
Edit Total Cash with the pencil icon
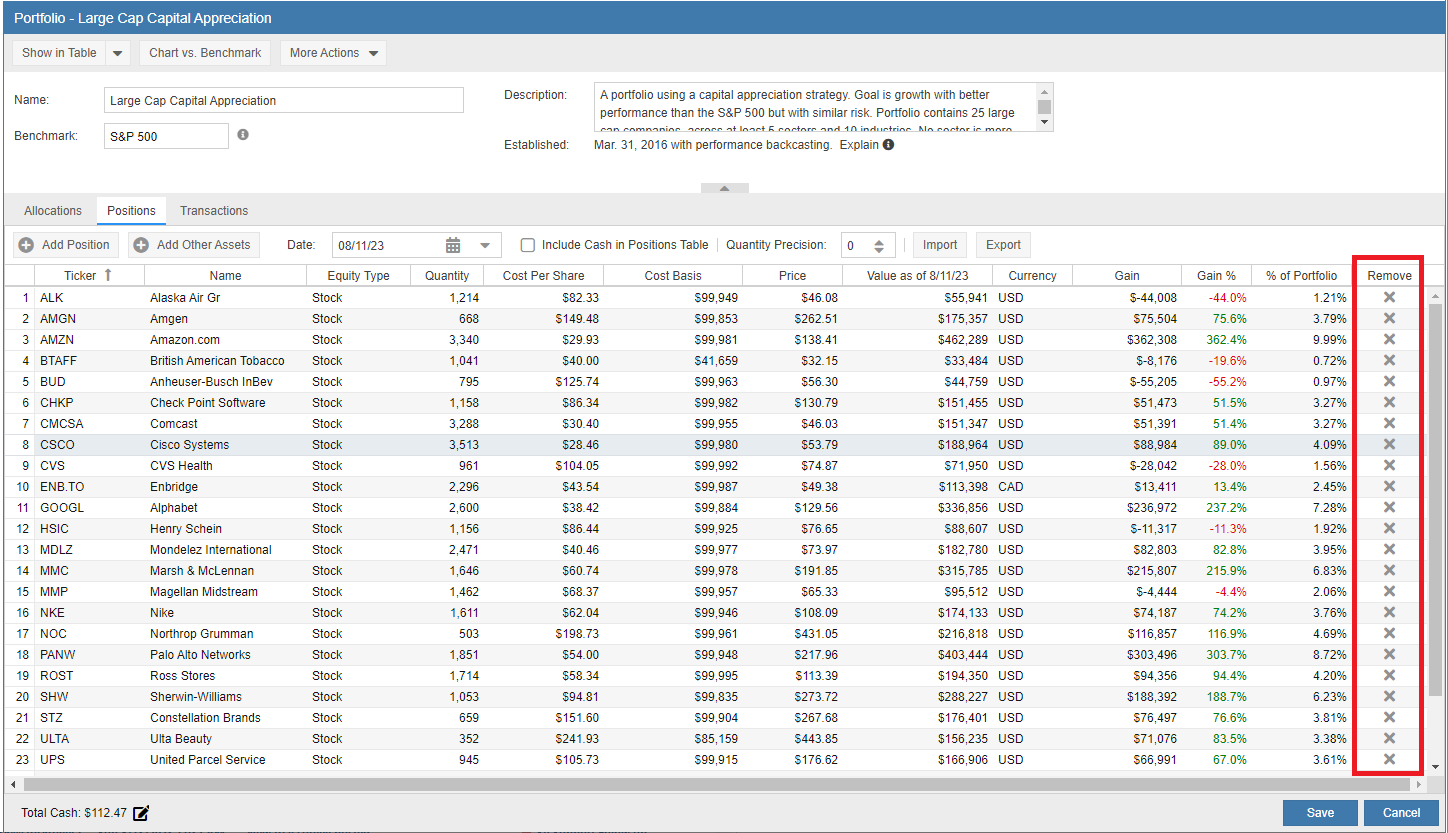[141, 813]
